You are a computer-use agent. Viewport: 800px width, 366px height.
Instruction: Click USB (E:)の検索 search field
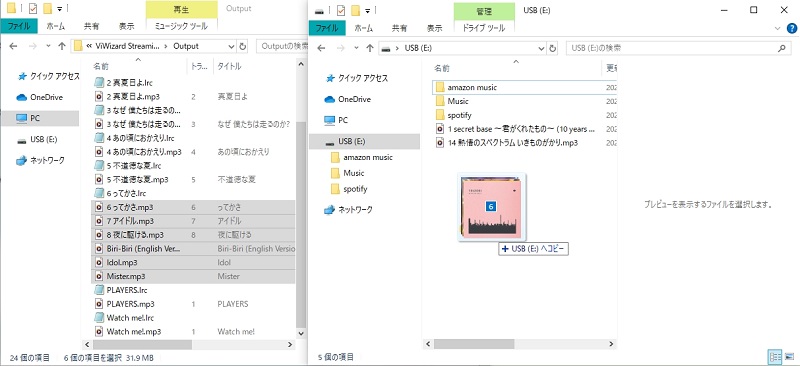[x=678, y=48]
